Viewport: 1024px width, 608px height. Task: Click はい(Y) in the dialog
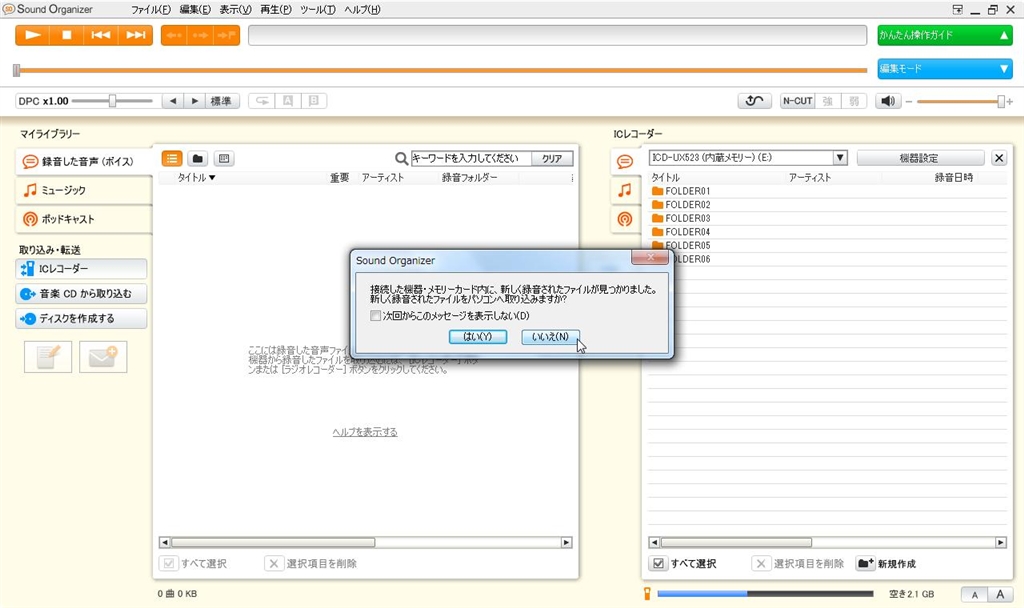[477, 336]
